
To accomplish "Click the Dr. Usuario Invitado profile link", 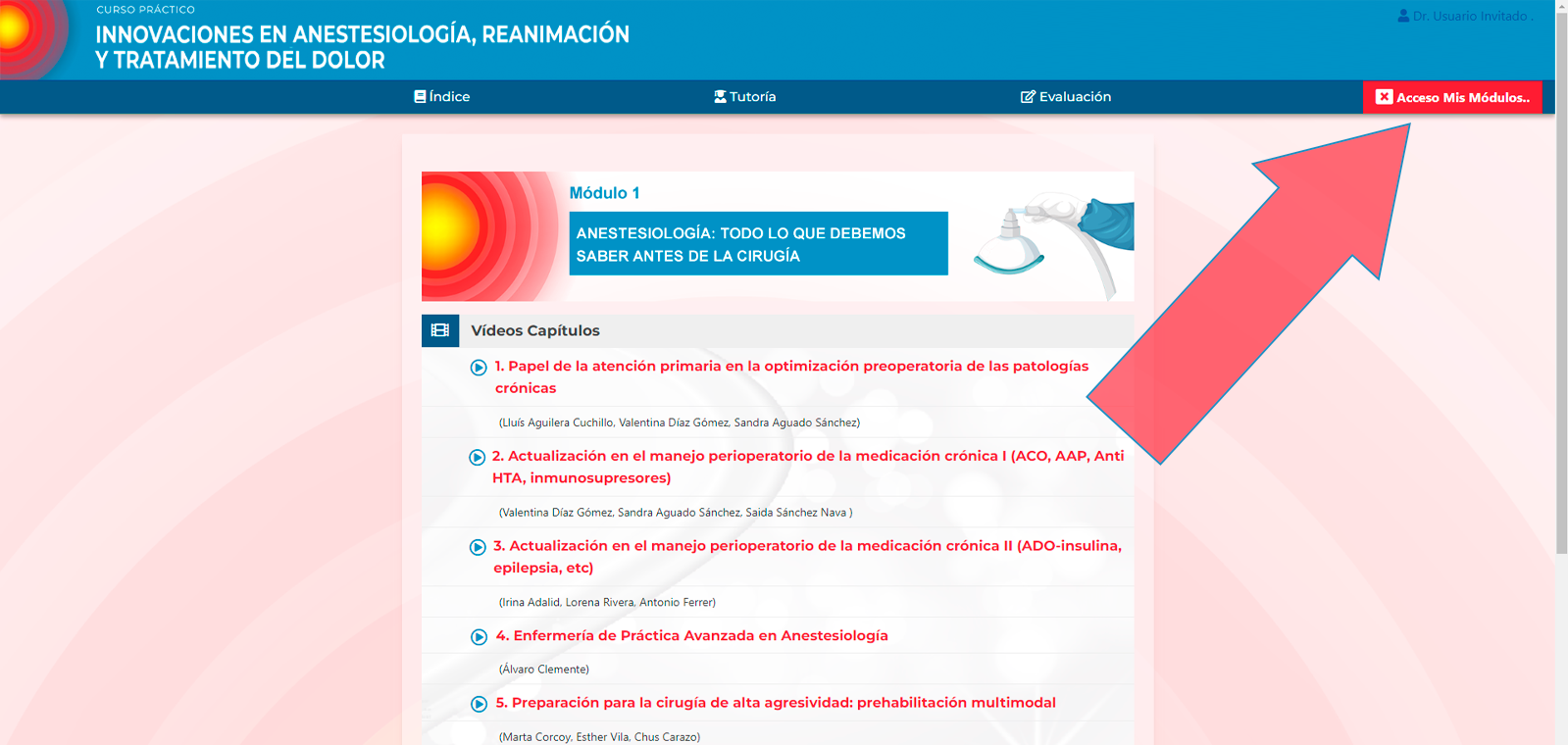I will point(1464,16).
